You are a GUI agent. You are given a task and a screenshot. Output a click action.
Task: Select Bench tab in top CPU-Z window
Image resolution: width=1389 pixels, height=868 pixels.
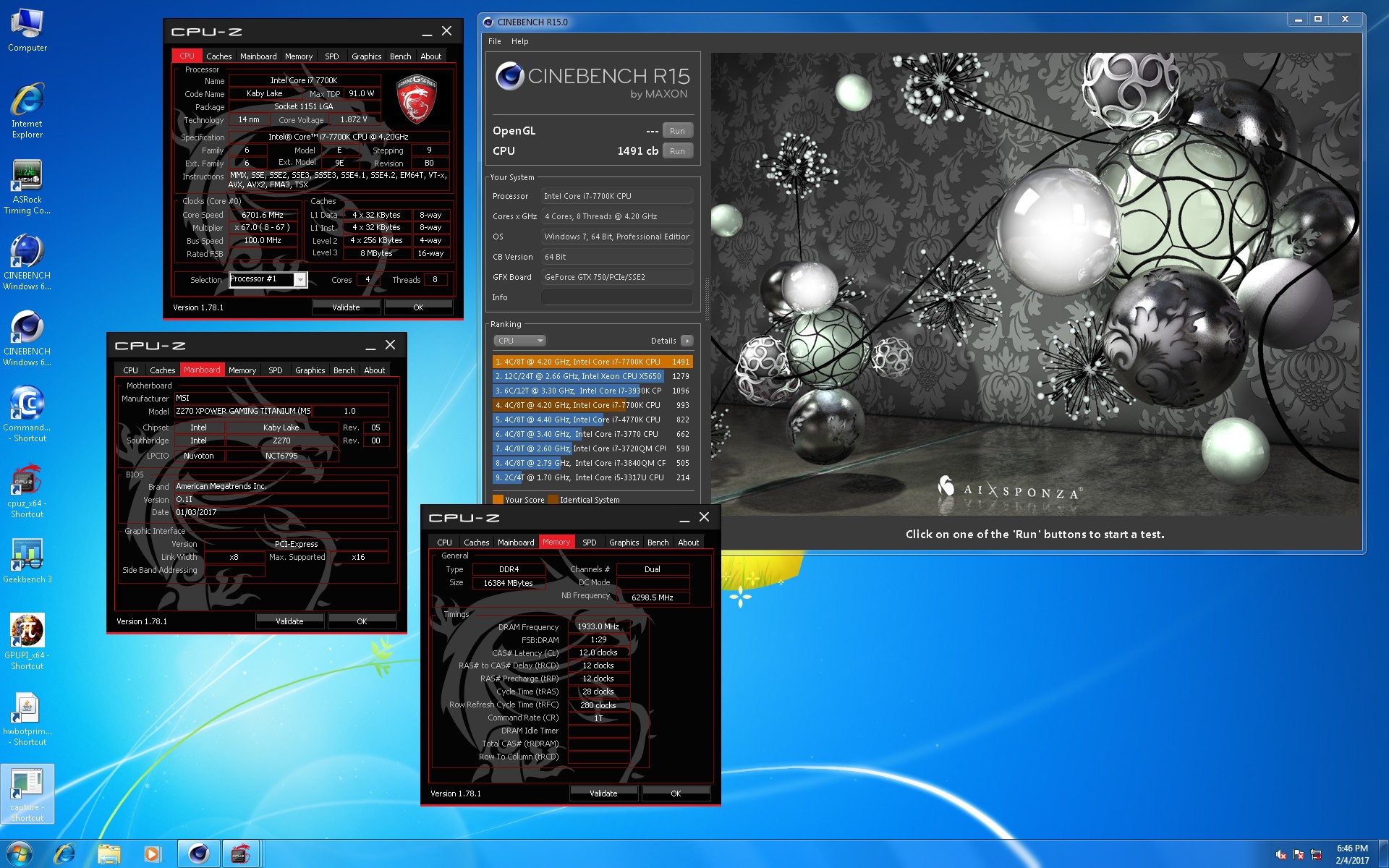(x=400, y=56)
